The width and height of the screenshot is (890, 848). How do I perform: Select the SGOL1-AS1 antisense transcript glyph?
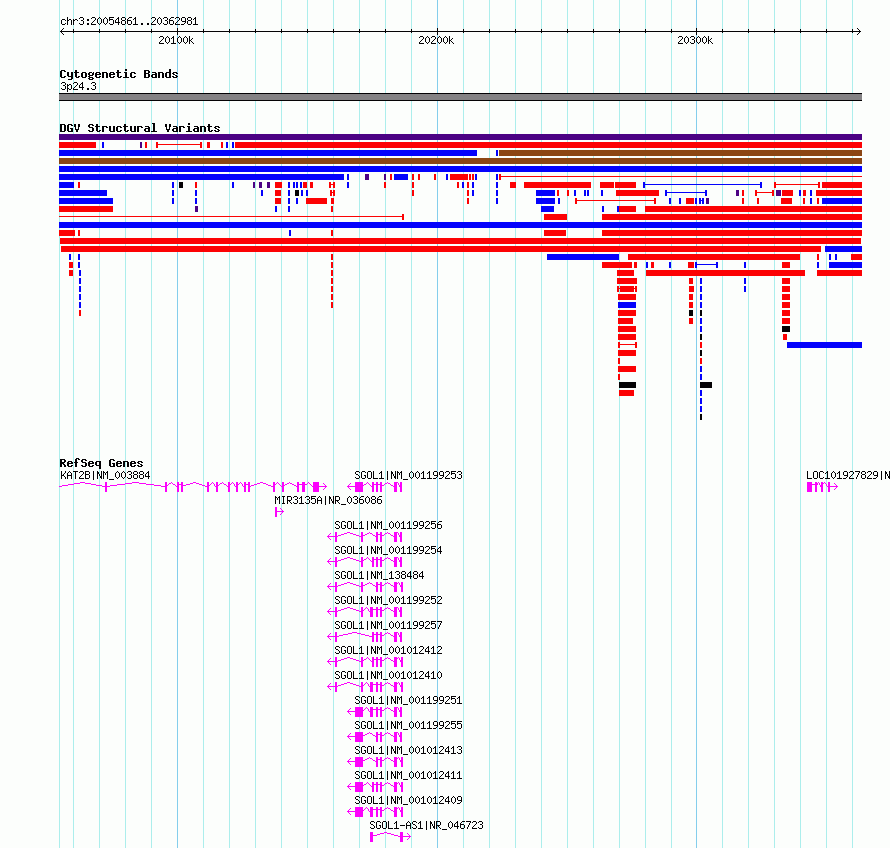(390, 837)
